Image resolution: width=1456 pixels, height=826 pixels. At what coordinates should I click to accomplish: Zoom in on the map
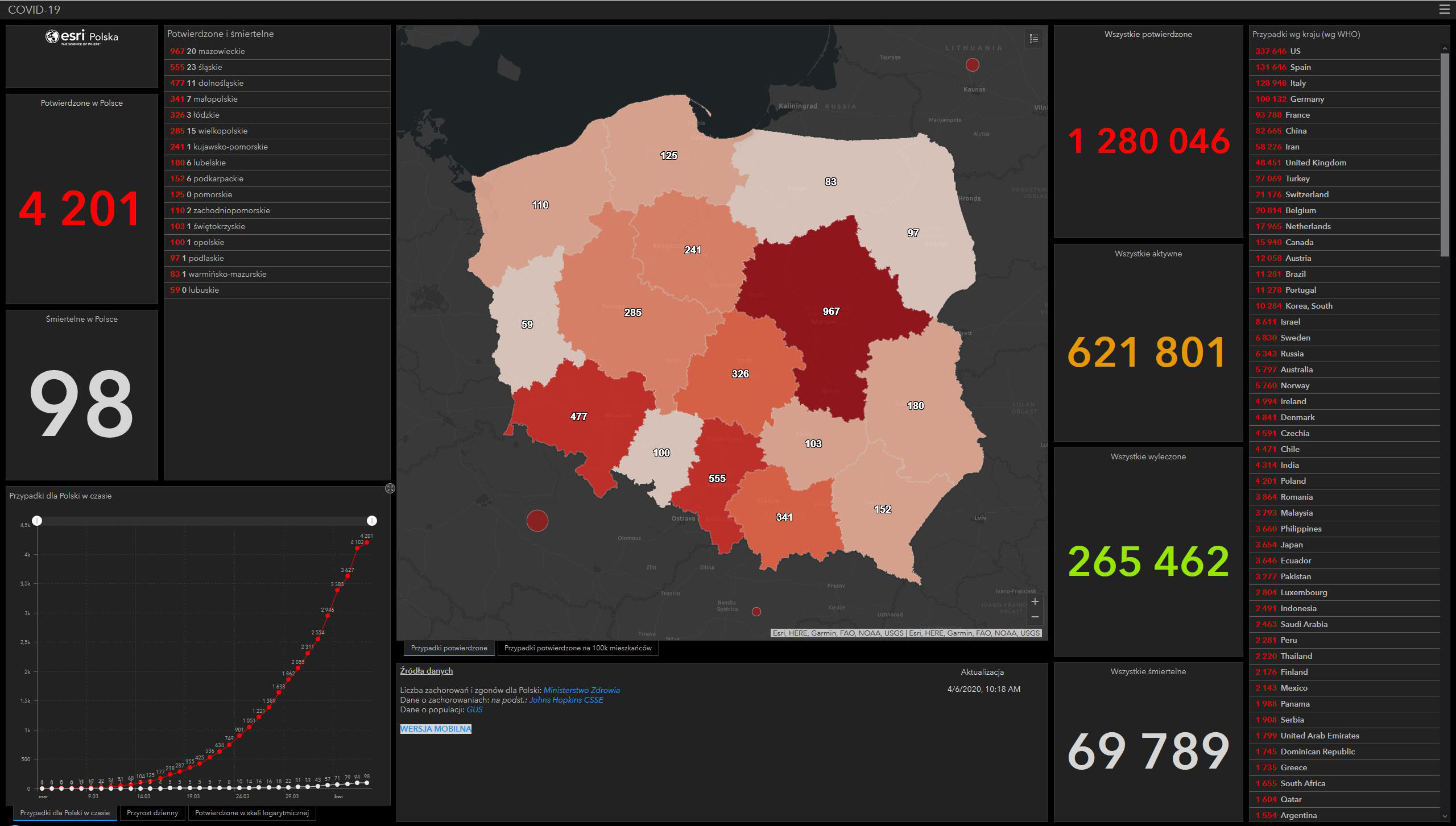tap(1035, 601)
